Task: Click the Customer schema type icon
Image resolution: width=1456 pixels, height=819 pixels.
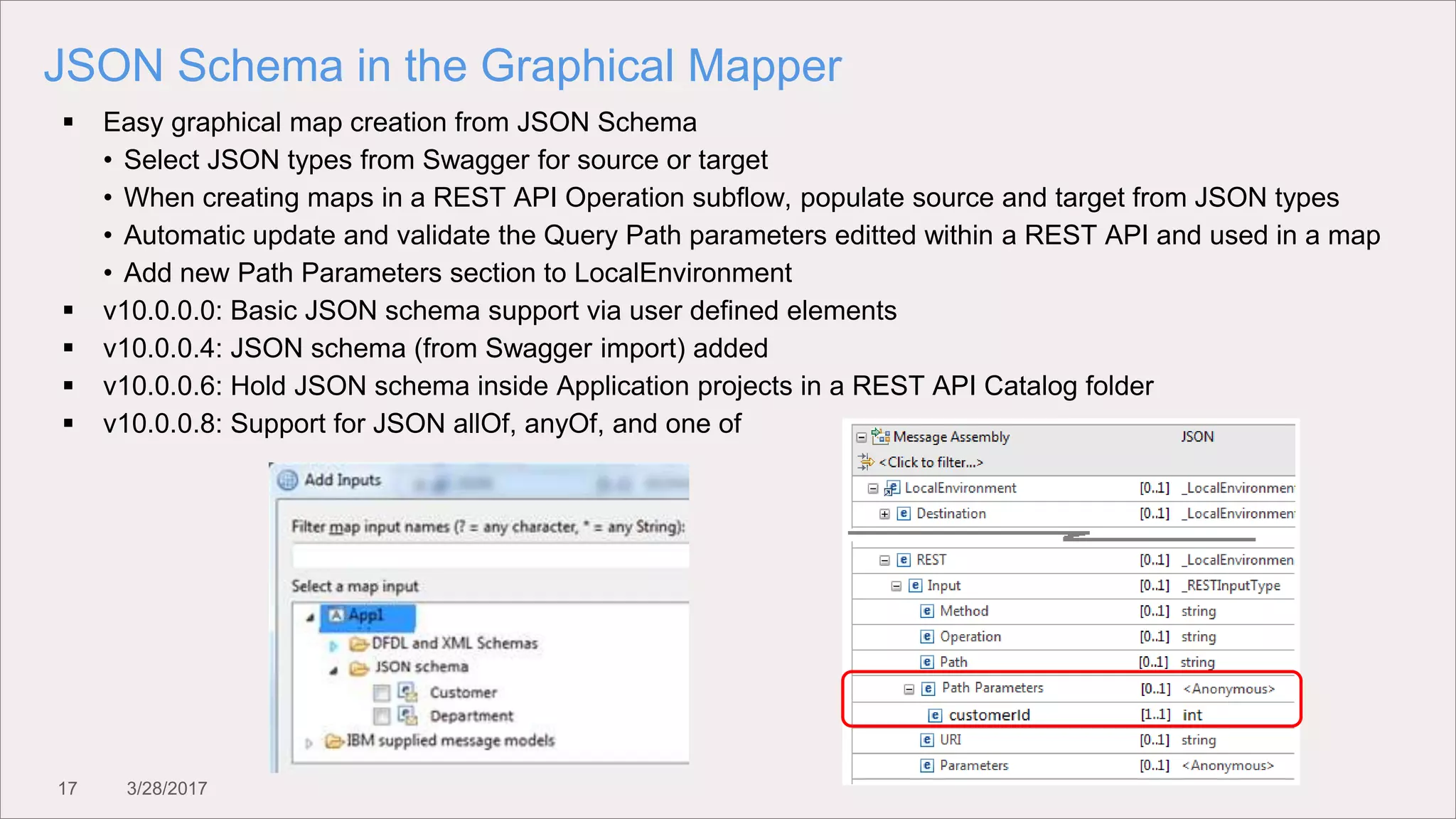Action: tap(407, 692)
